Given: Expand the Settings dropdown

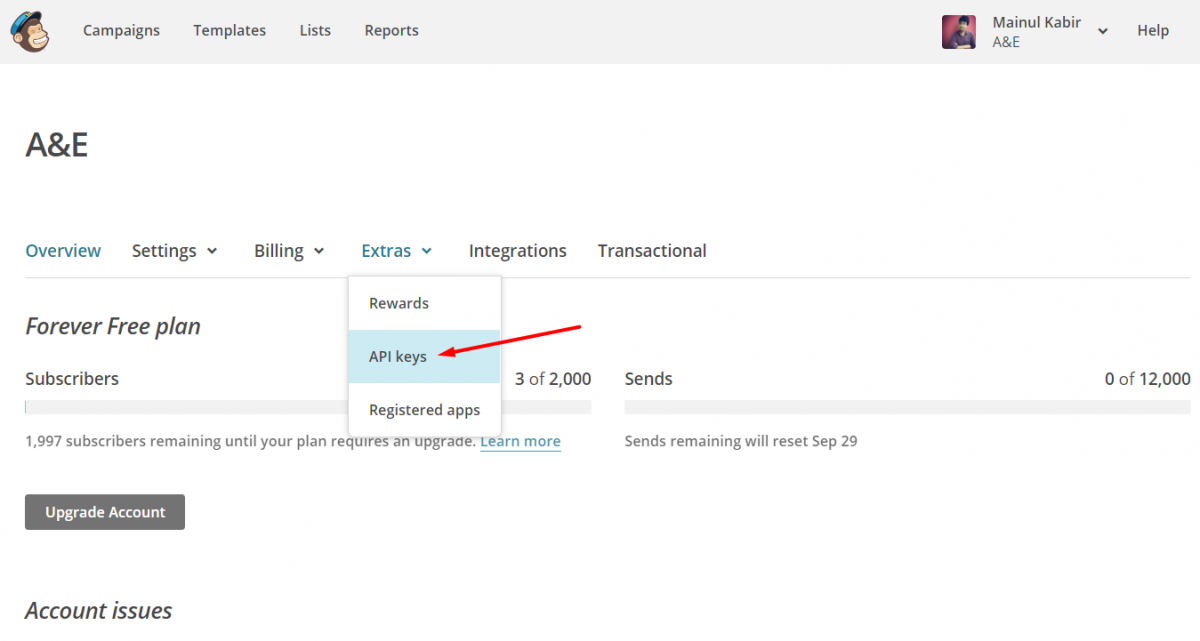Looking at the screenshot, I should [x=175, y=250].
